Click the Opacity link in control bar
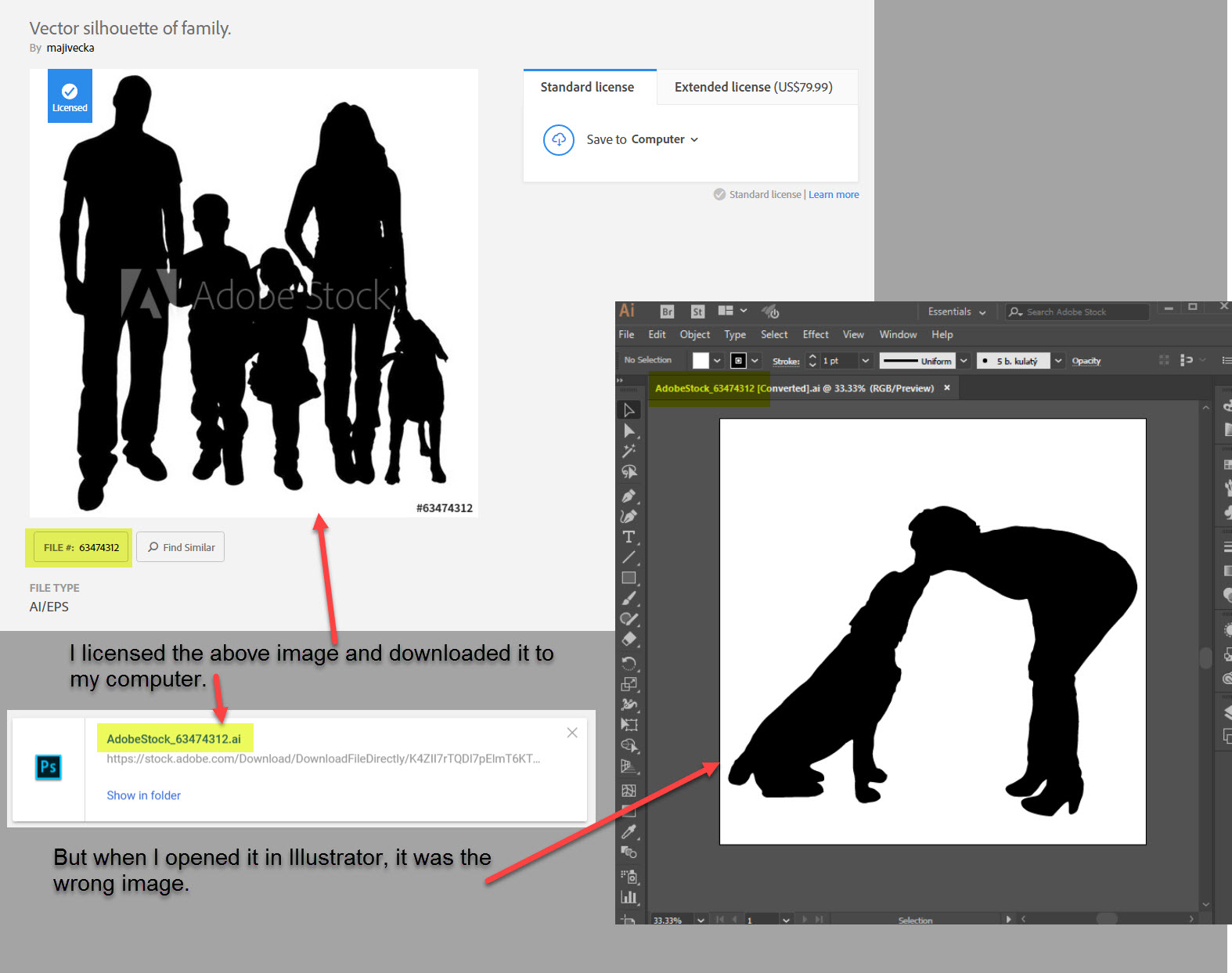Image resolution: width=1232 pixels, height=973 pixels. 1086,361
